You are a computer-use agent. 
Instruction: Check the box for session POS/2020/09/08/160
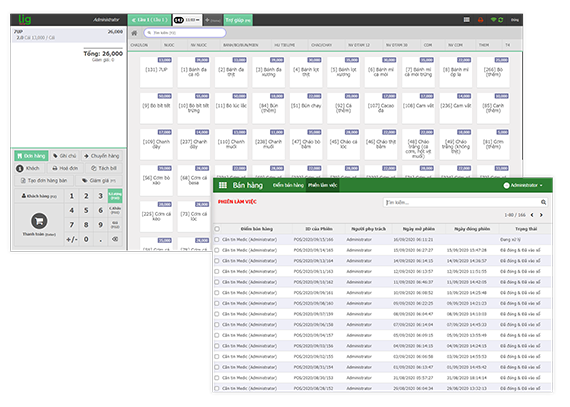click(x=217, y=303)
